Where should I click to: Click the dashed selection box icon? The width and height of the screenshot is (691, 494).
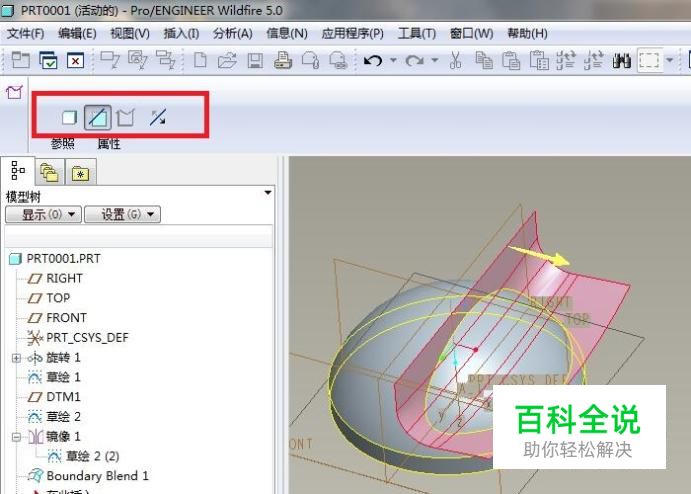point(649,60)
